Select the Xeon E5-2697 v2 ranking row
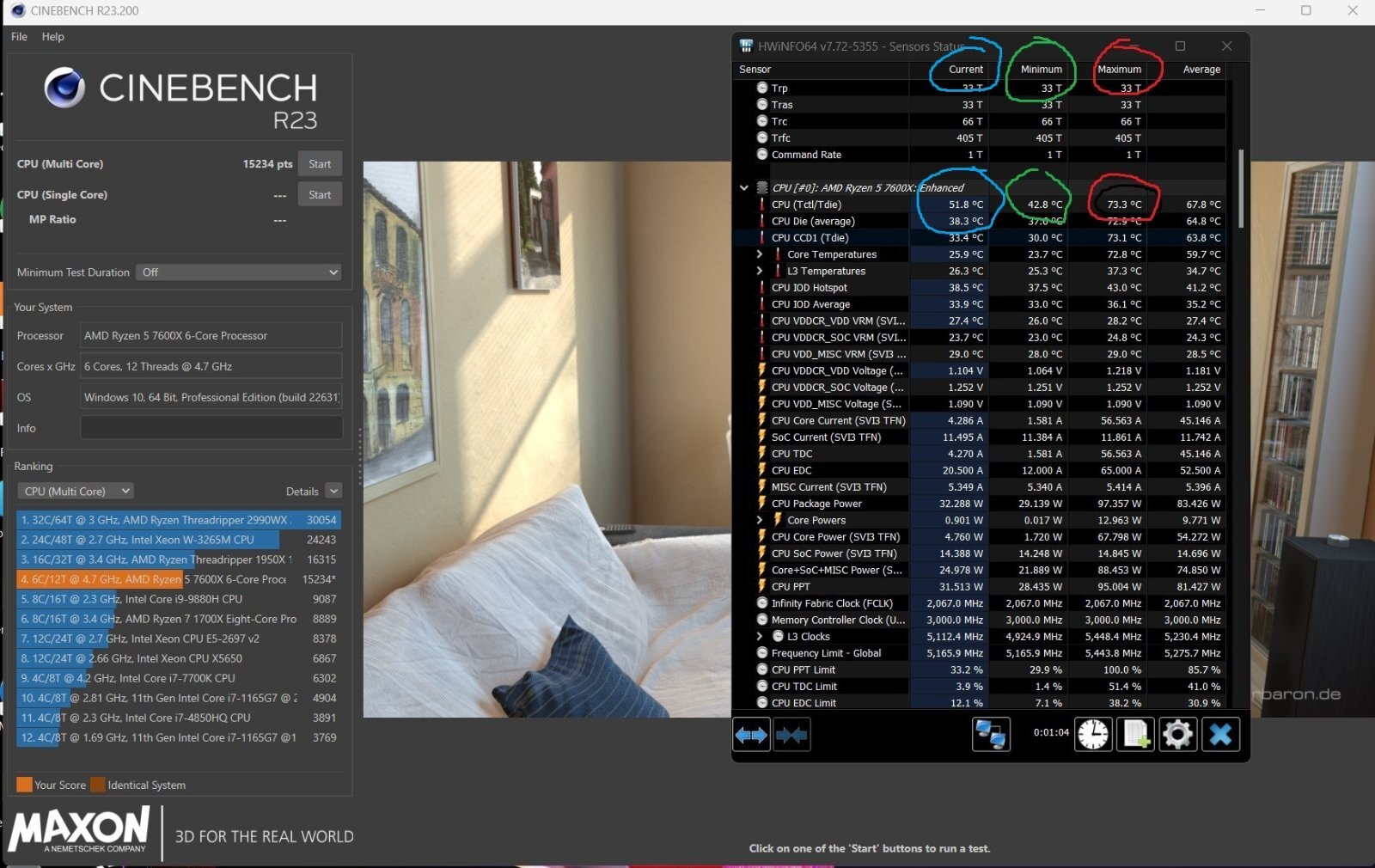 point(179,639)
